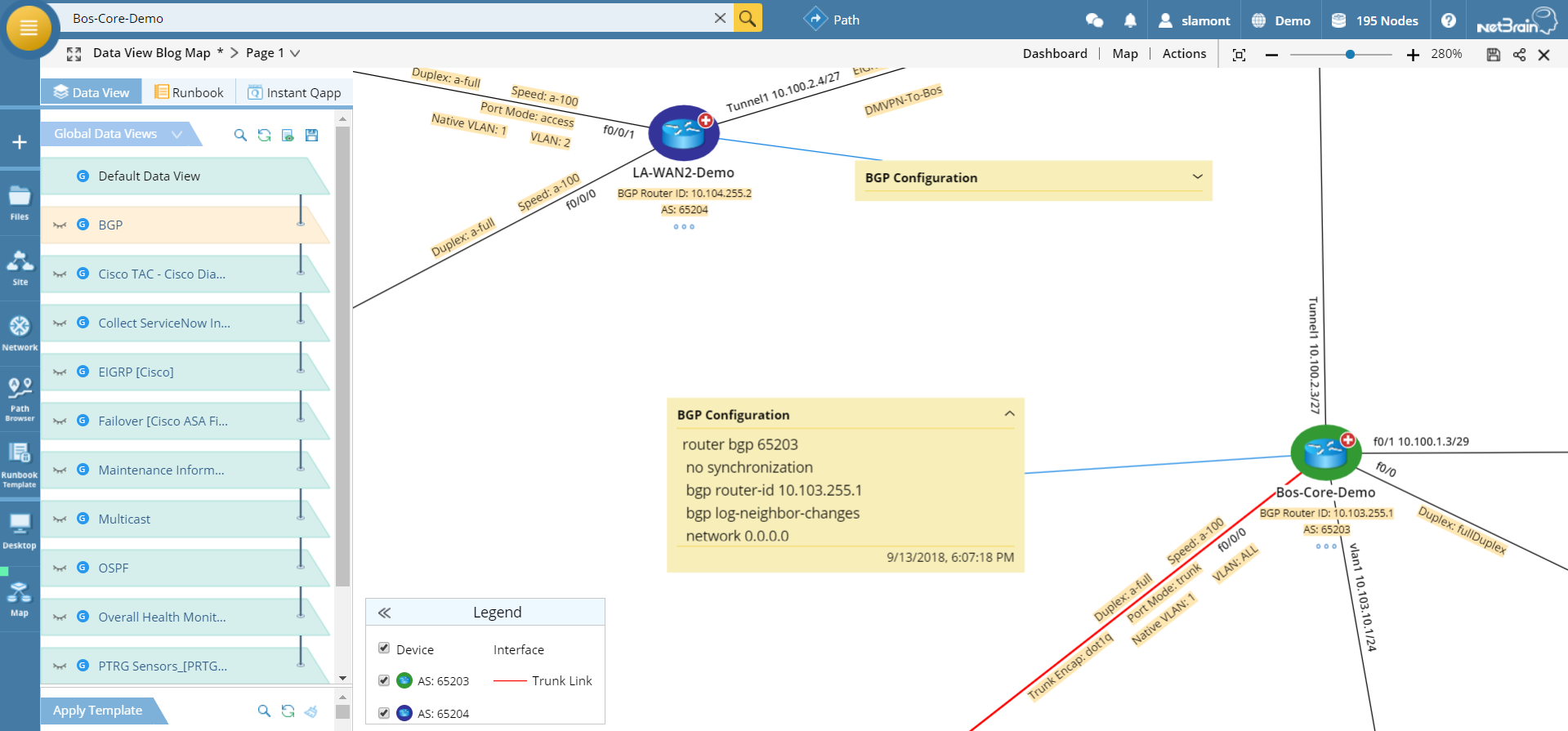Search in the Apply Template section

[264, 711]
